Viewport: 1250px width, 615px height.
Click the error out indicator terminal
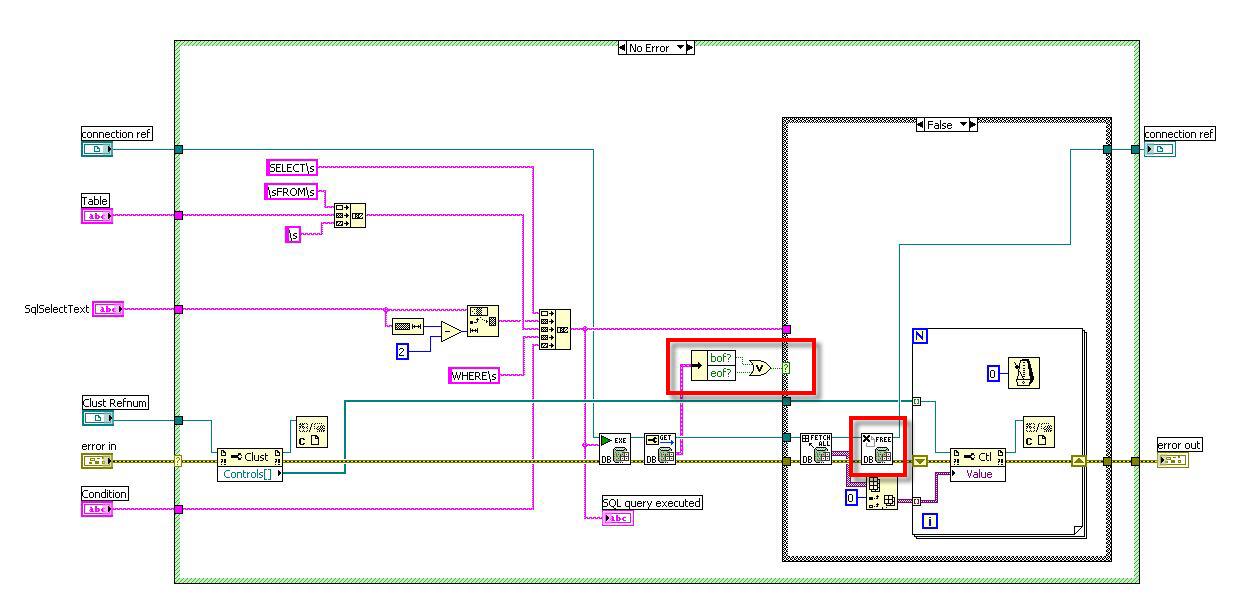(1173, 460)
